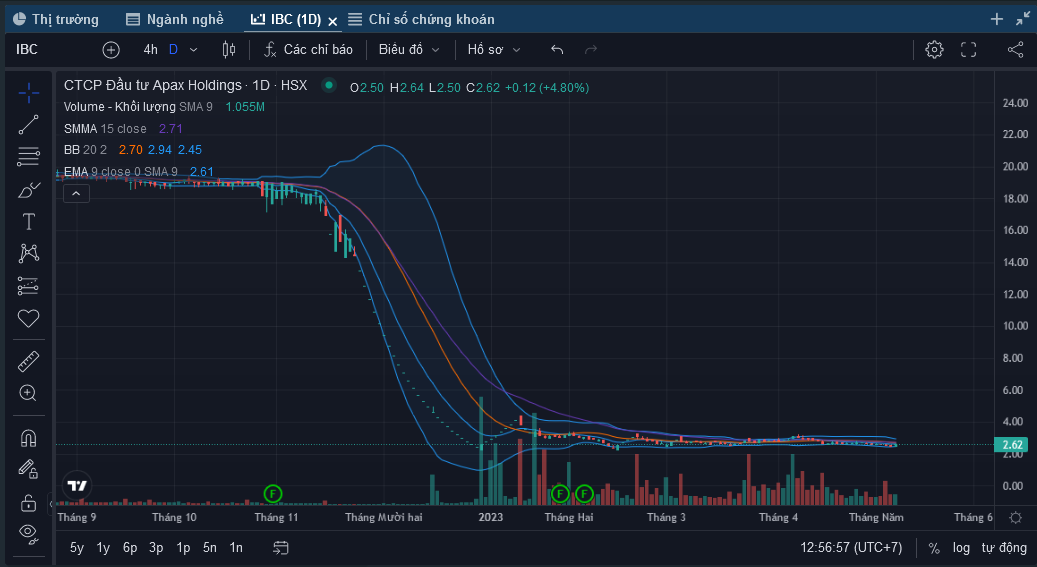This screenshot has height=567, width=1037.
Task: Select the brush drawing tool
Action: 28,190
